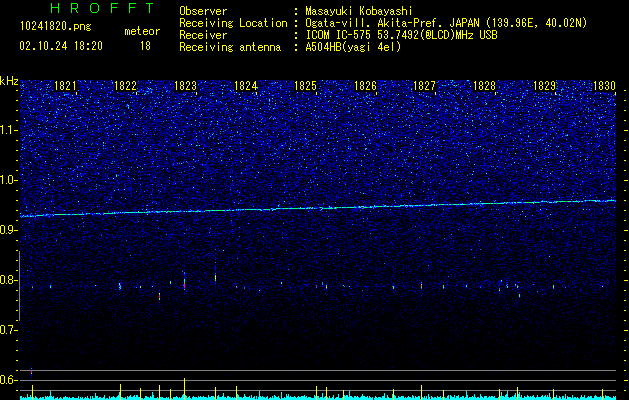The height and width of the screenshot is (400, 629).
Task: Click the HROFFT title text
Action: [102, 8]
